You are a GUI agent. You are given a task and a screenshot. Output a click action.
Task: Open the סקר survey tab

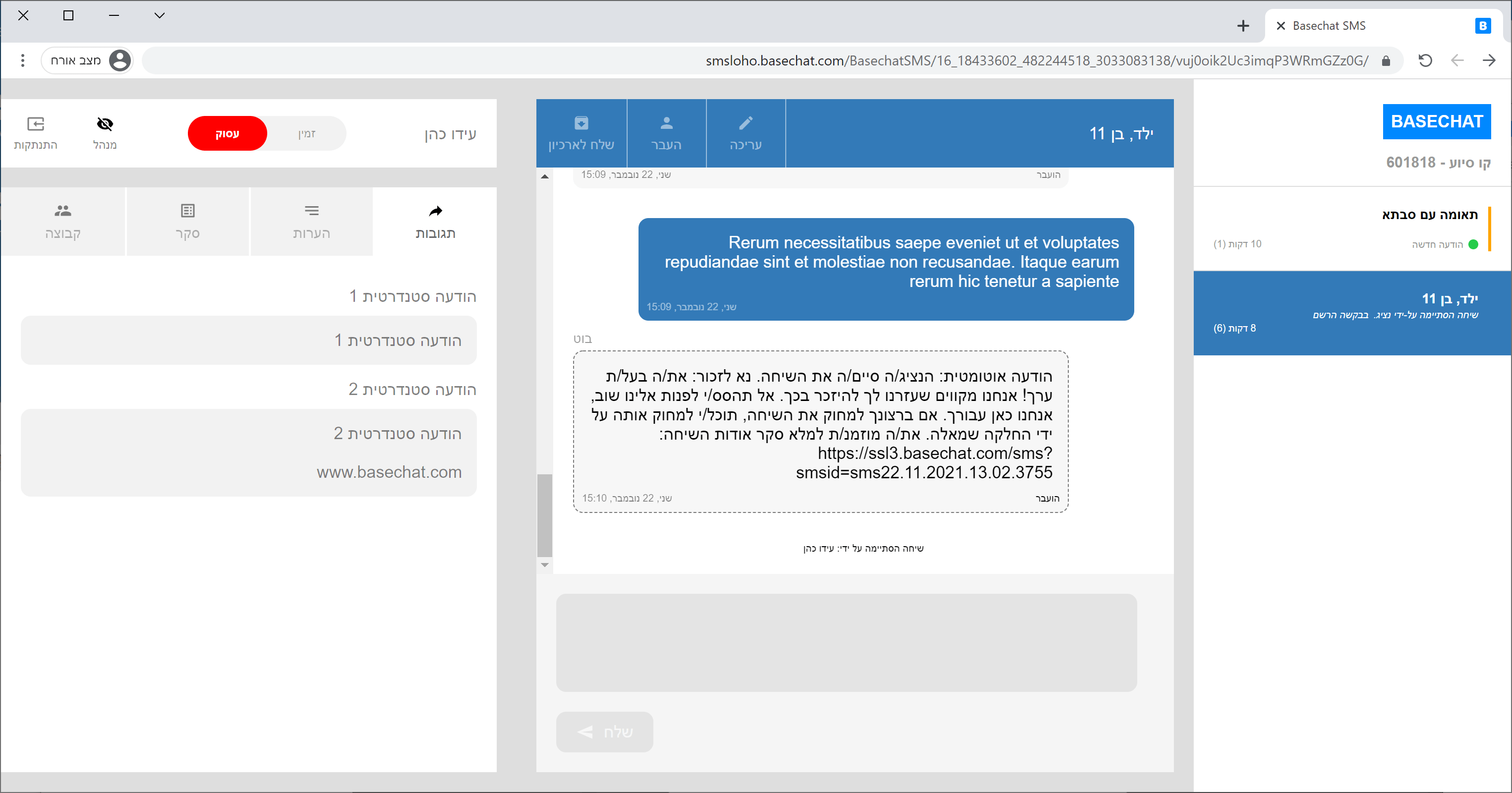187,222
